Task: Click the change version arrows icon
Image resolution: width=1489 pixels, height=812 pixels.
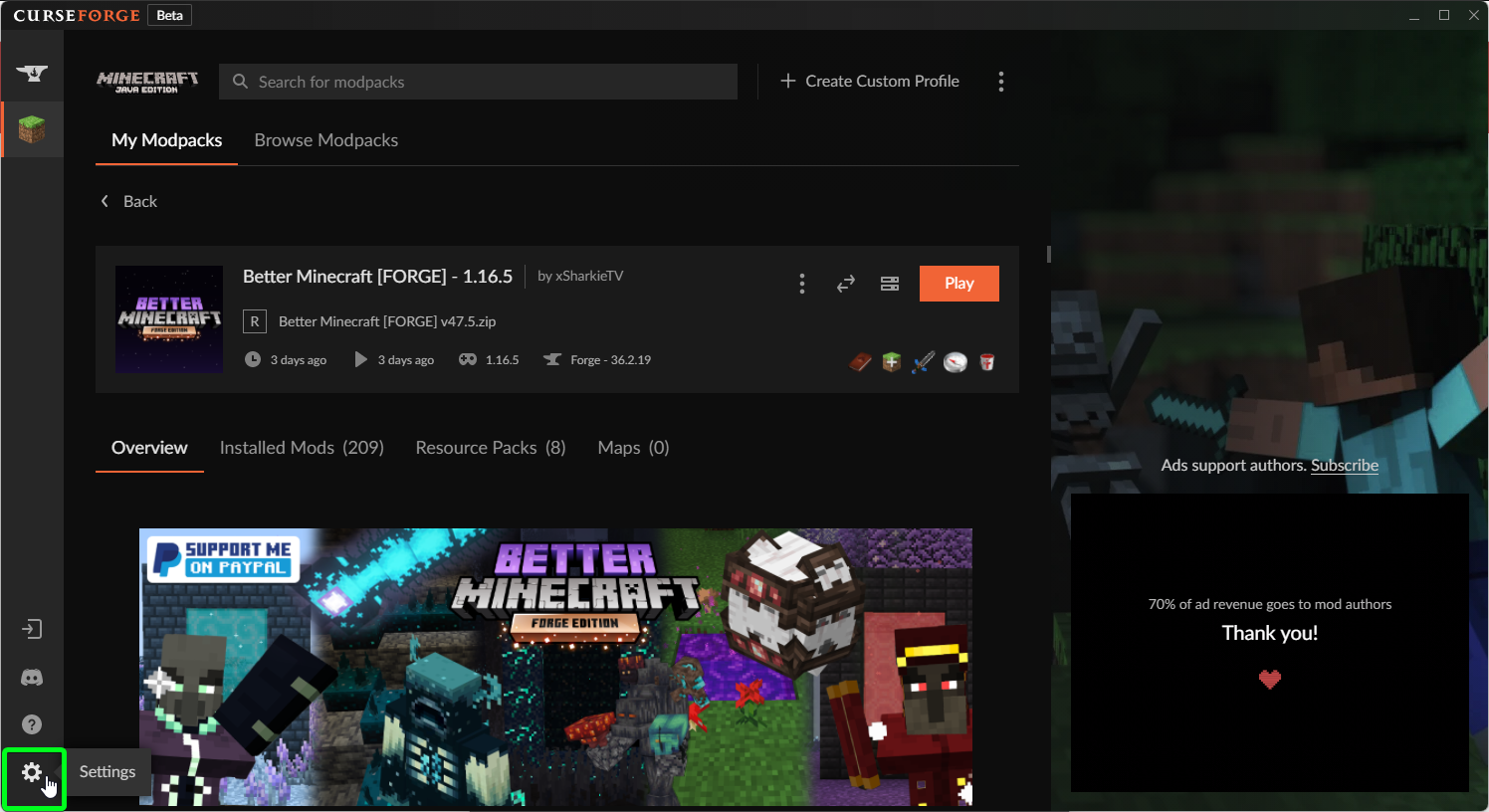Action: click(x=846, y=284)
